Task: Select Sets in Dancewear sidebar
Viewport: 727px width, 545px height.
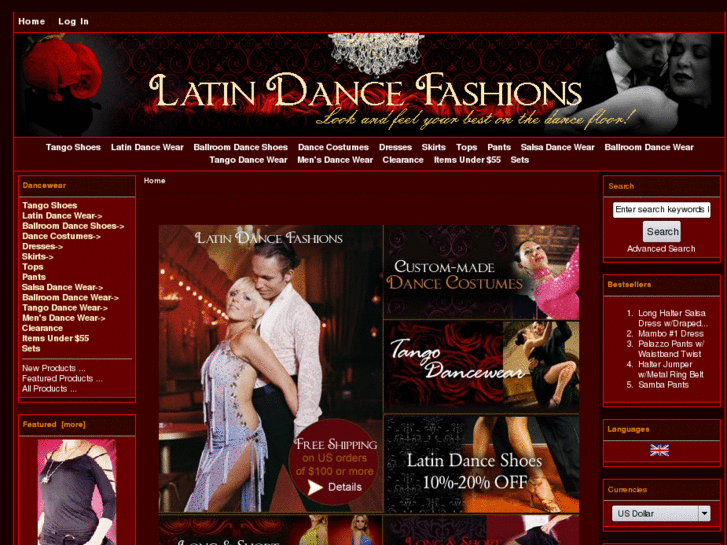Action: [31, 348]
